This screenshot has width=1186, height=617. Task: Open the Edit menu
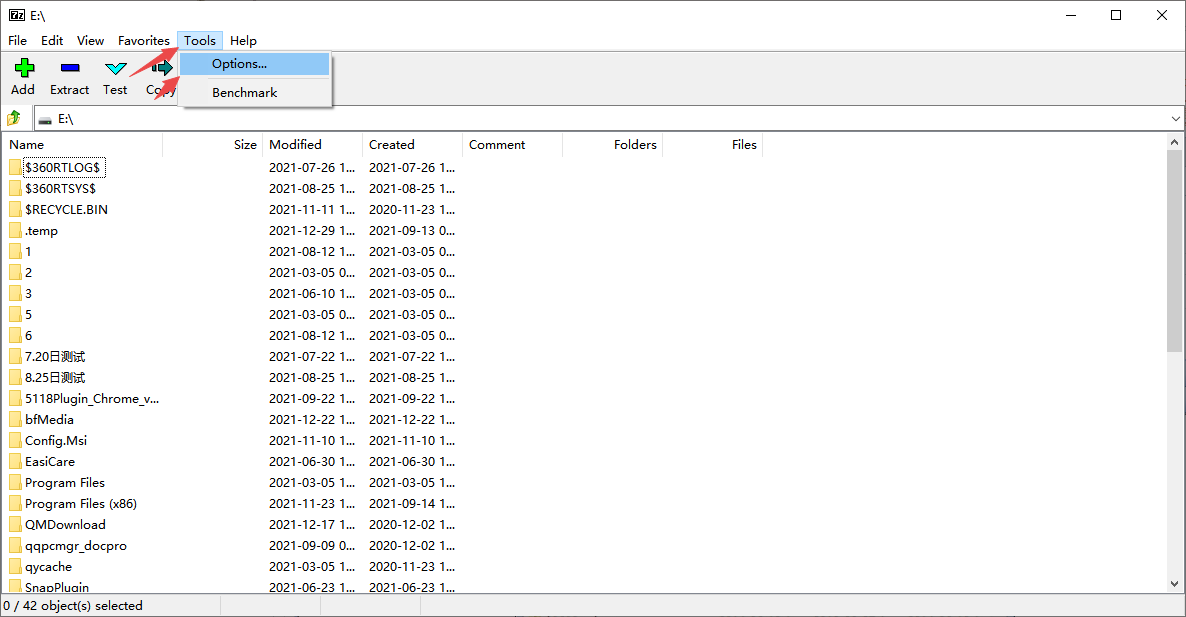tap(51, 40)
